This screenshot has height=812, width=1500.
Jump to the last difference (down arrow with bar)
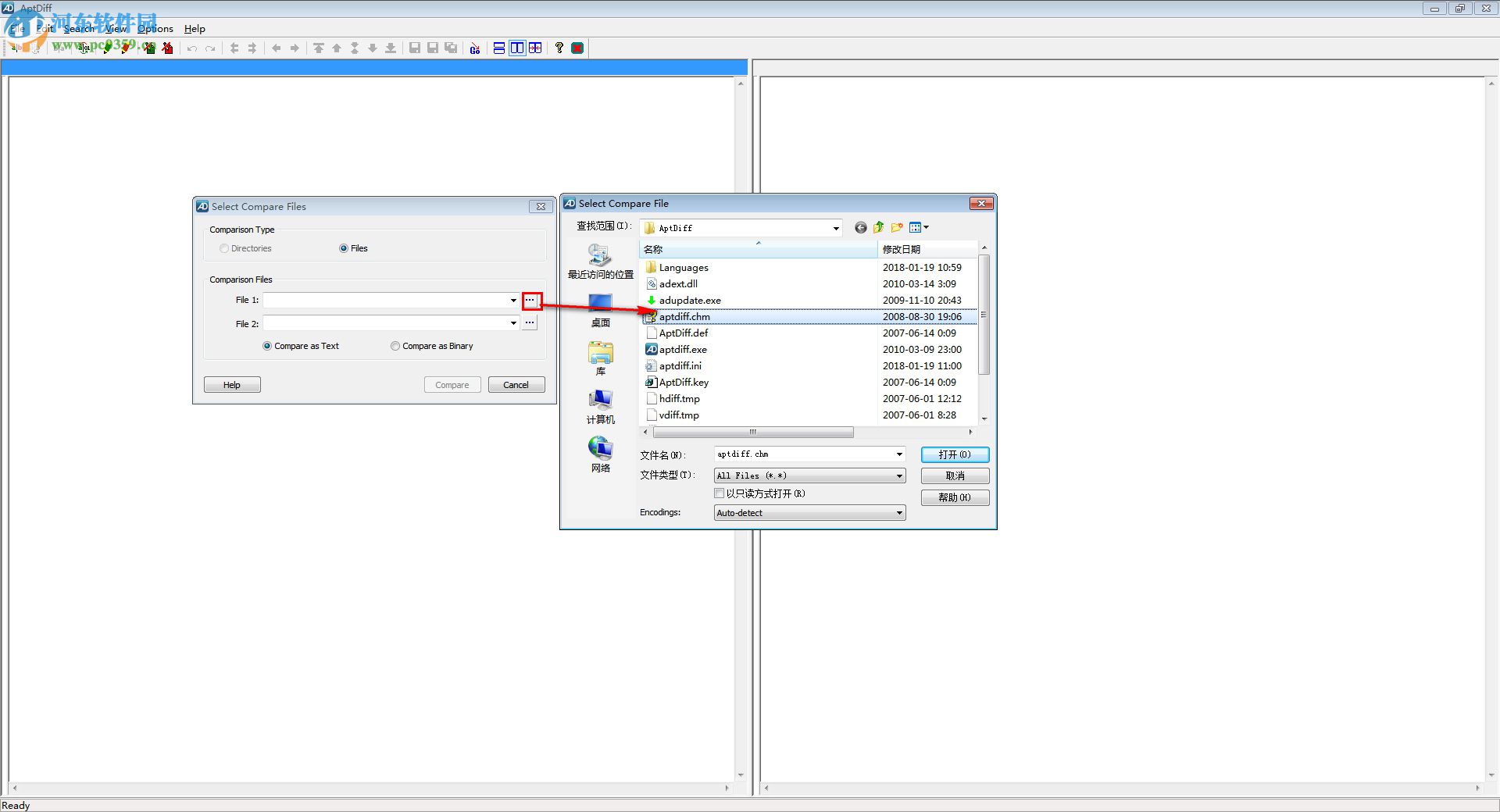click(x=391, y=48)
